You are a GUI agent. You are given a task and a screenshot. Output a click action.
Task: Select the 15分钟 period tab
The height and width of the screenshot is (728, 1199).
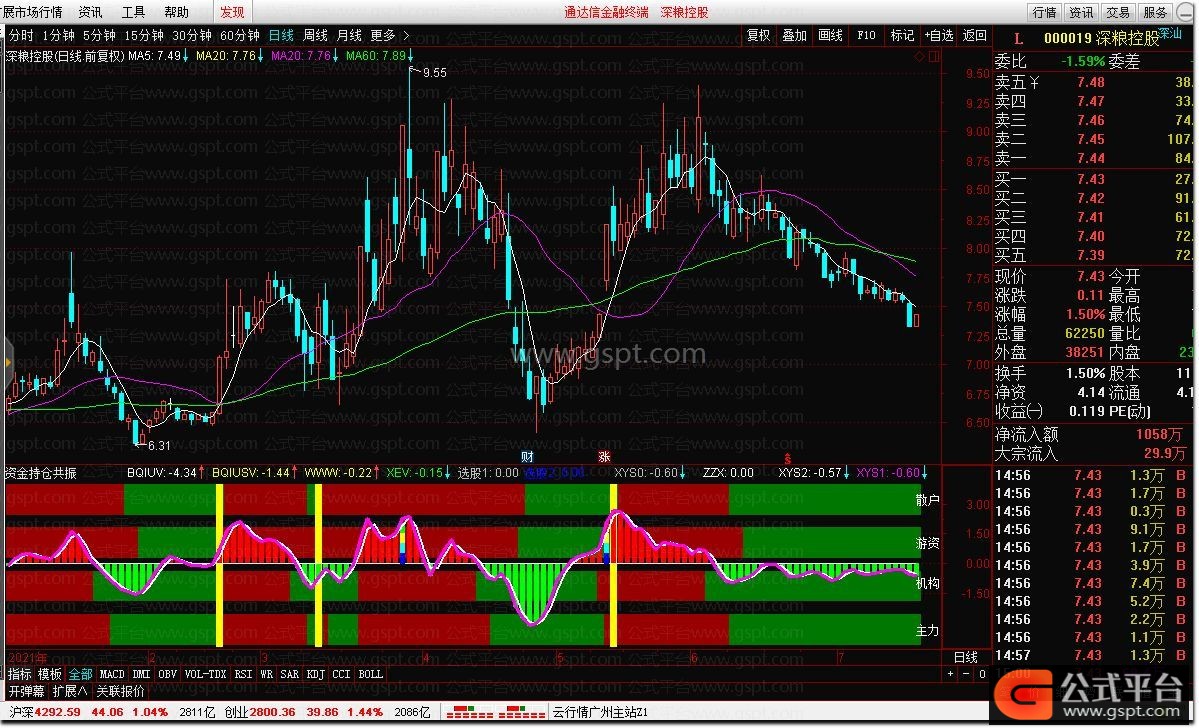coord(145,35)
